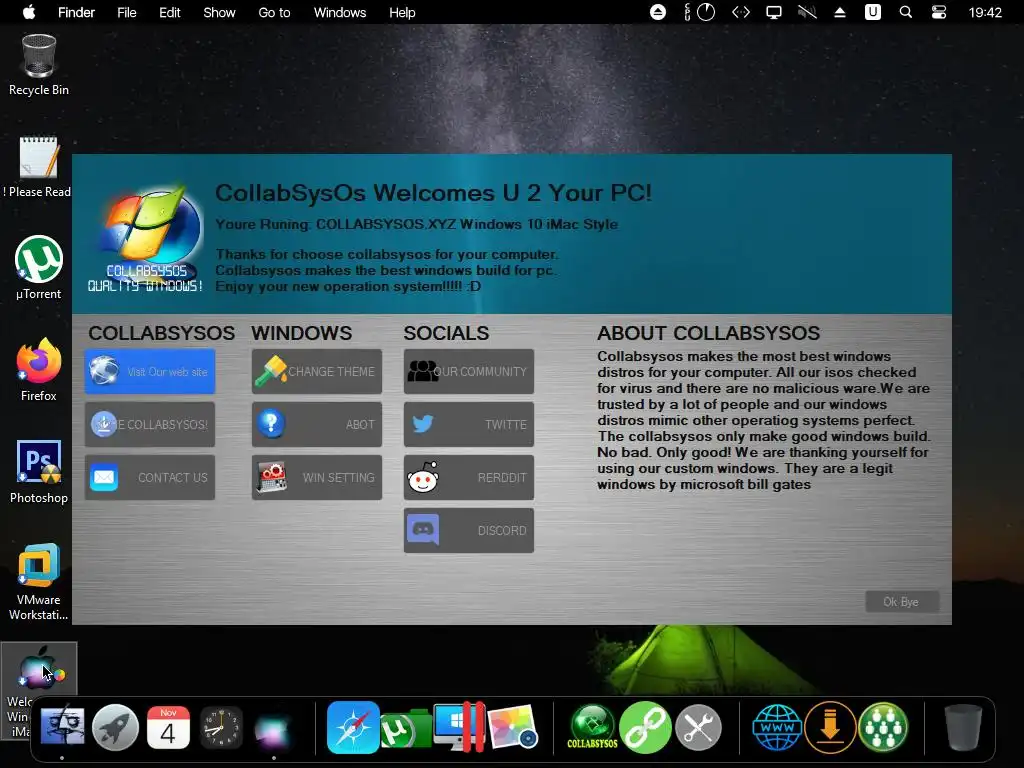
Task: Click the code brackets icon in menu bar
Action: (741, 12)
